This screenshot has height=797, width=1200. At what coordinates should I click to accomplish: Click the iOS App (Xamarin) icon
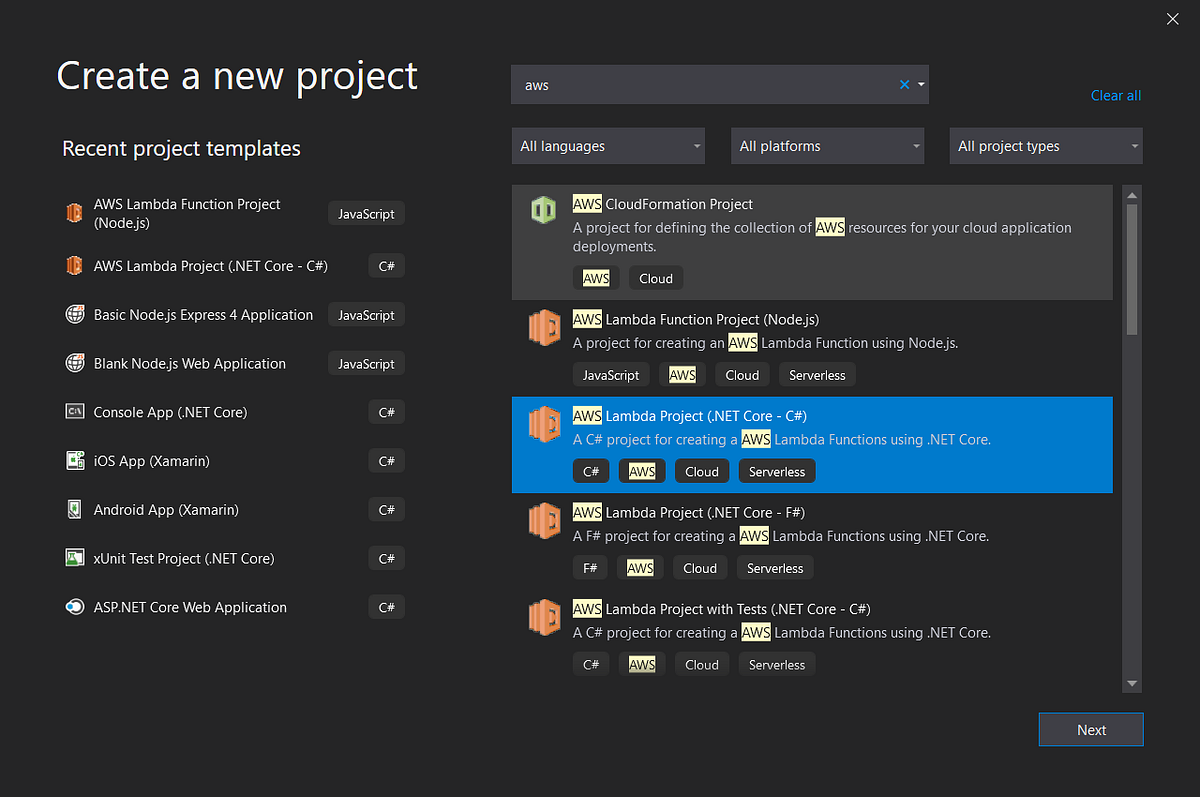point(75,460)
